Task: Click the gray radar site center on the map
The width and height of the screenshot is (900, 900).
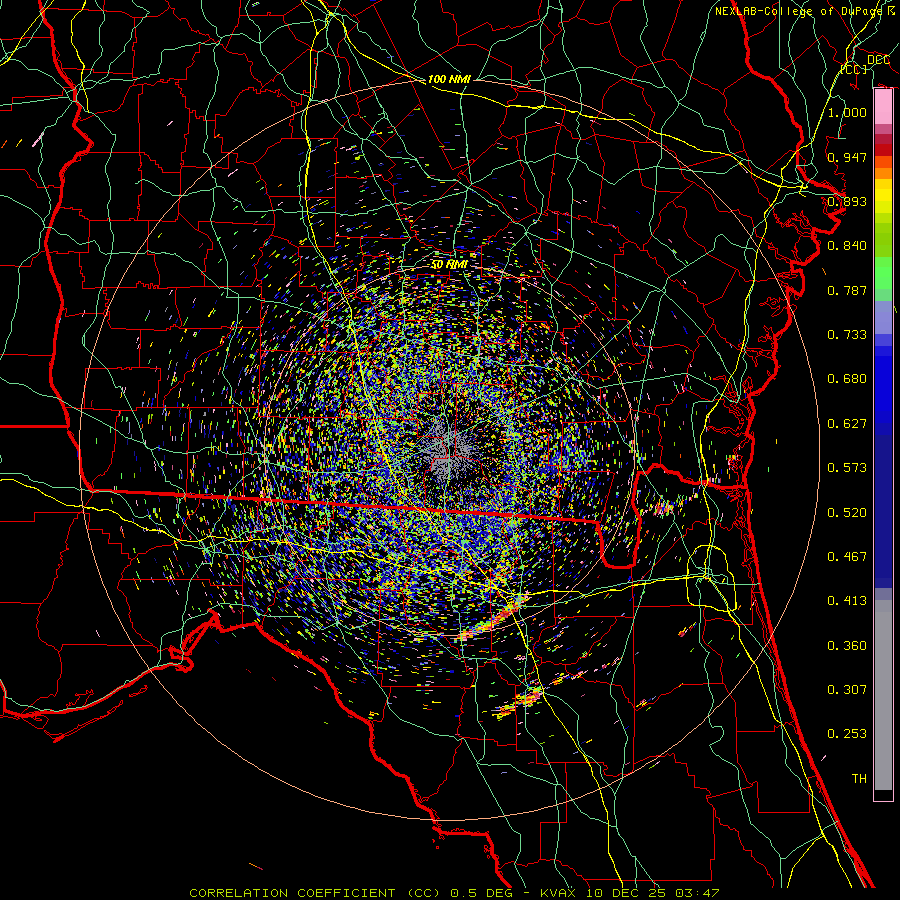Action: click(x=449, y=450)
